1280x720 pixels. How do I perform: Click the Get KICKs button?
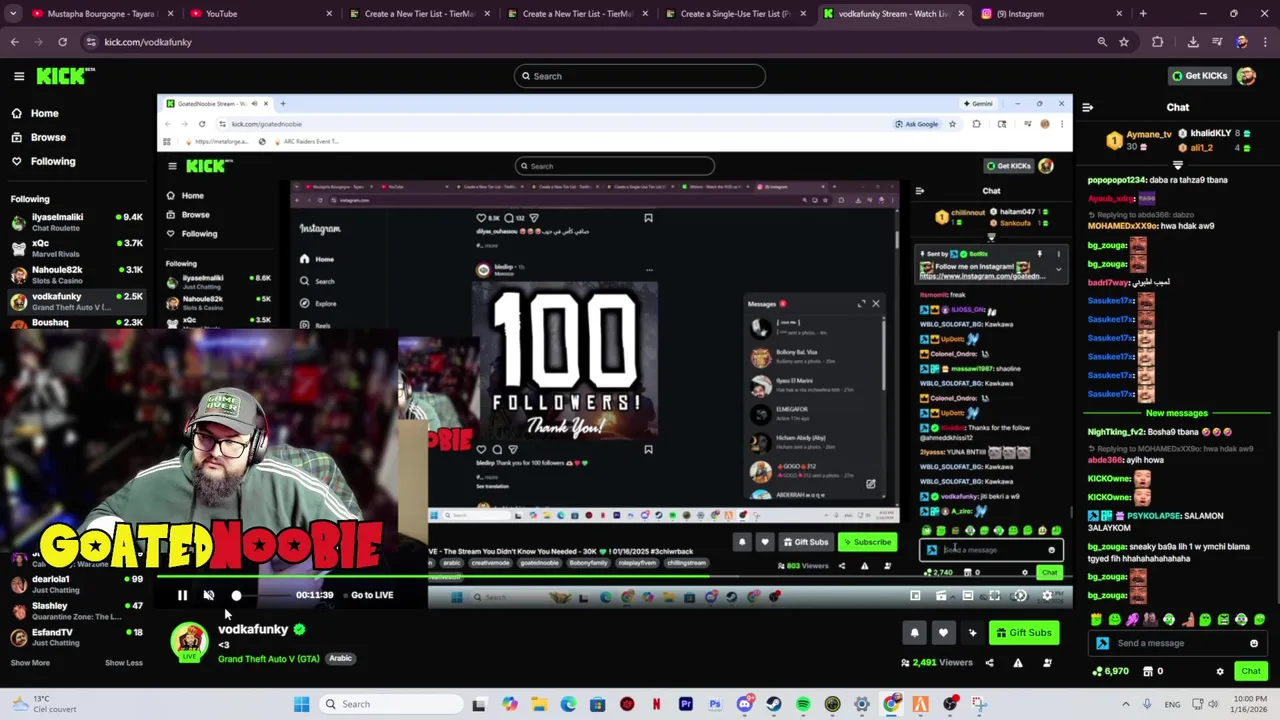tap(1199, 76)
